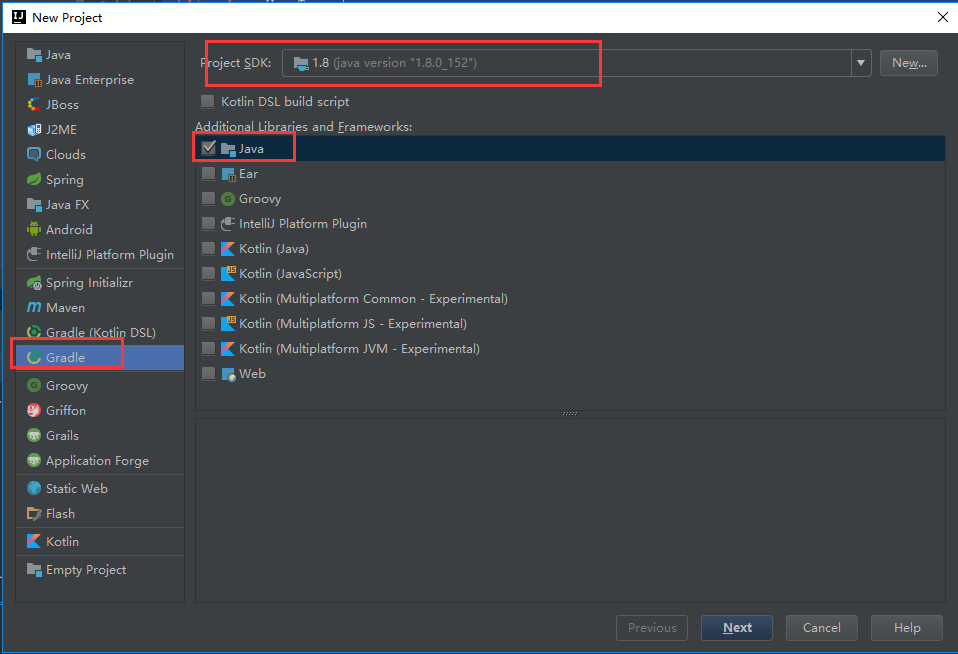958x654 pixels.
Task: Select the Spring Initializr icon
Action: click(x=34, y=282)
